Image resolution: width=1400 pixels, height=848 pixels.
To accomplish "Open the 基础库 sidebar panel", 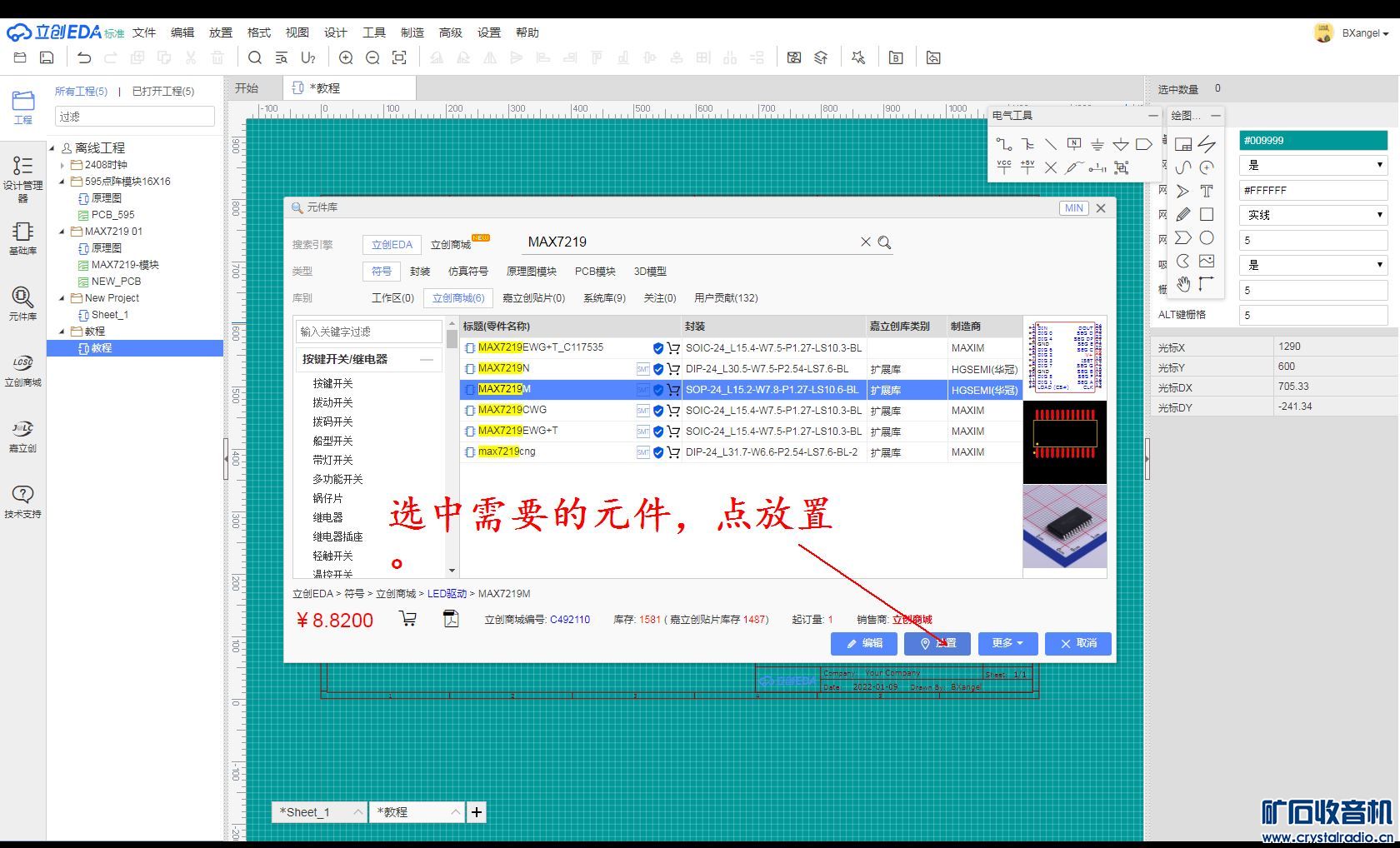I will [x=22, y=238].
